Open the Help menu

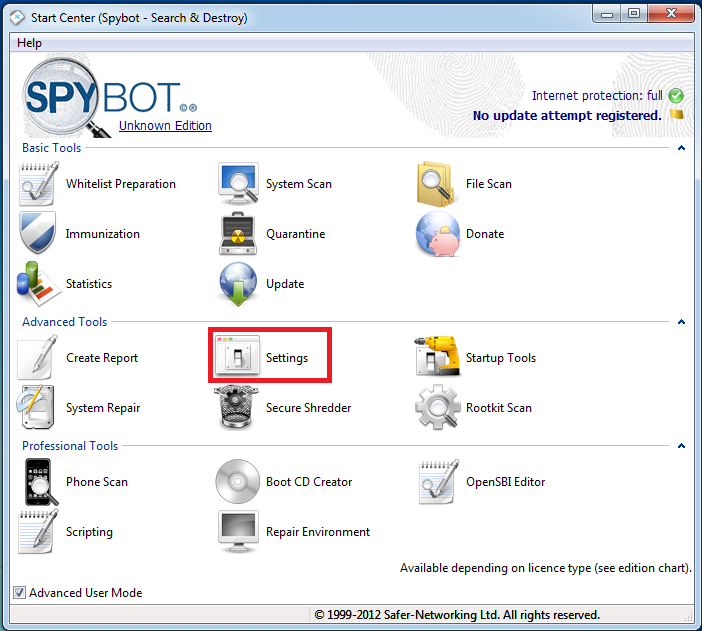click(30, 43)
